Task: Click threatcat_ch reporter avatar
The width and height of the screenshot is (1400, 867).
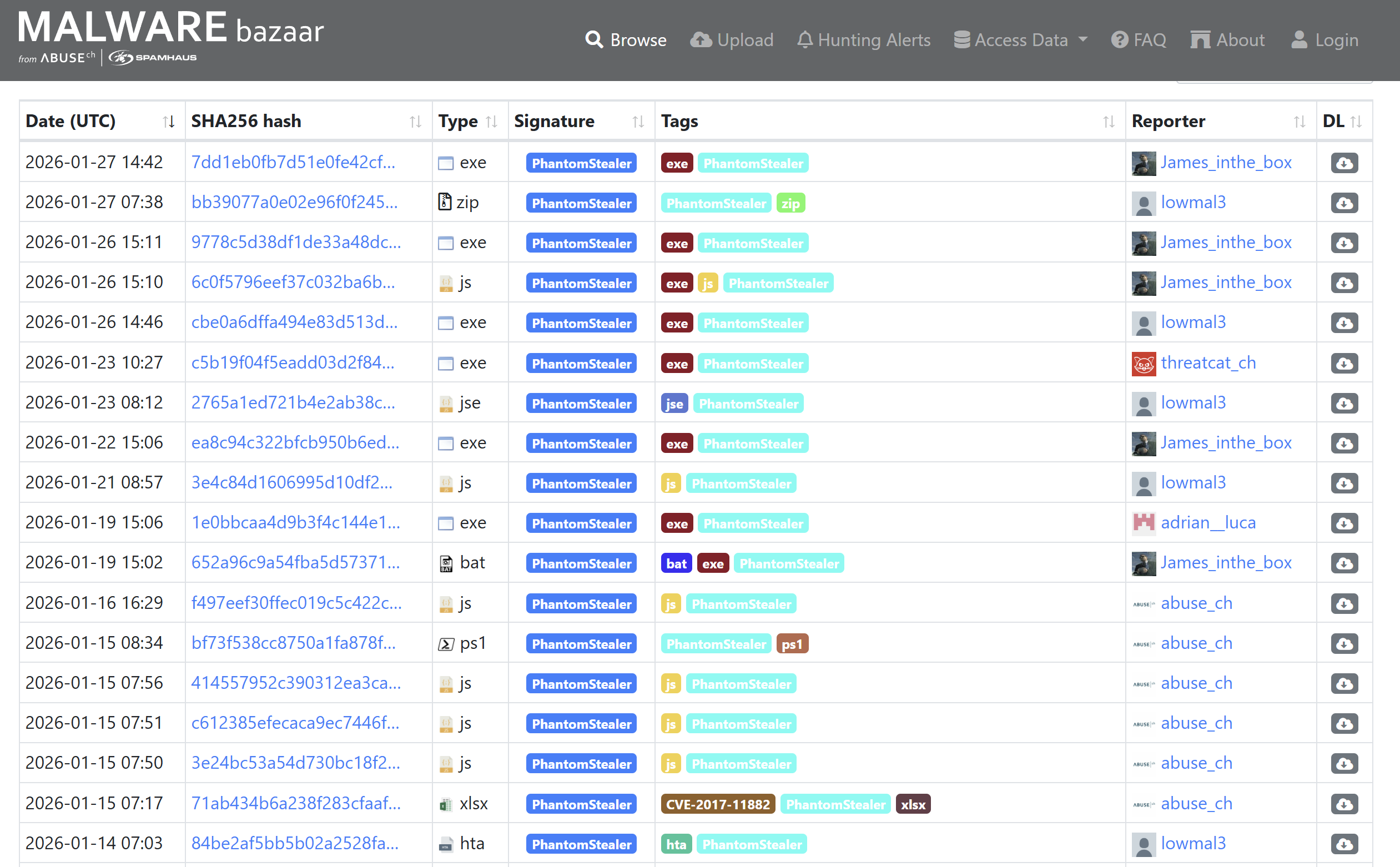Action: click(x=1143, y=364)
